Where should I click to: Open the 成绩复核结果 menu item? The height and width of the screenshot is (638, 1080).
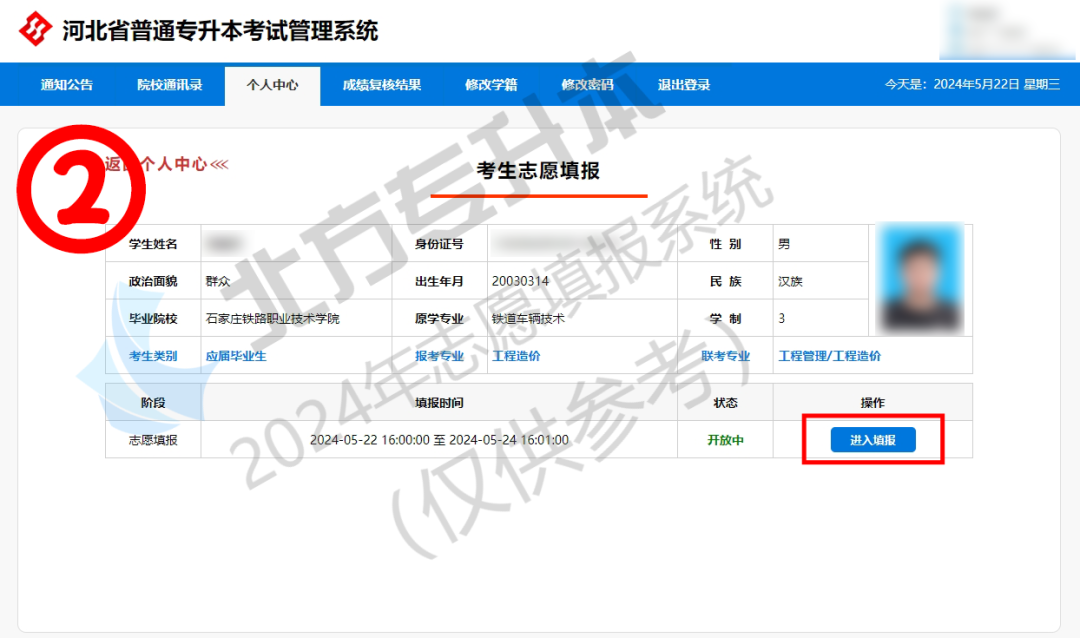382,85
